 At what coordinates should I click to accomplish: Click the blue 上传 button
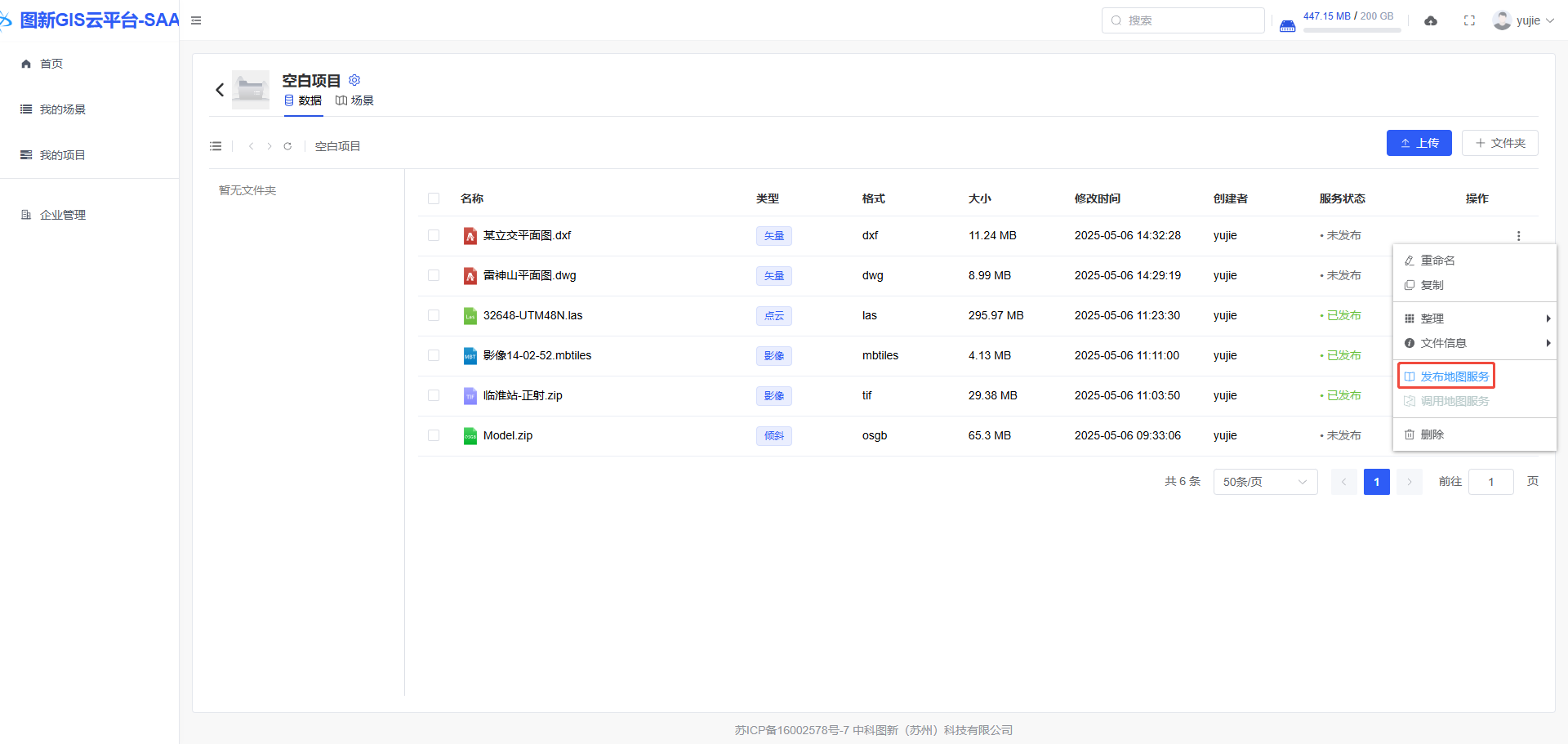pos(1419,143)
